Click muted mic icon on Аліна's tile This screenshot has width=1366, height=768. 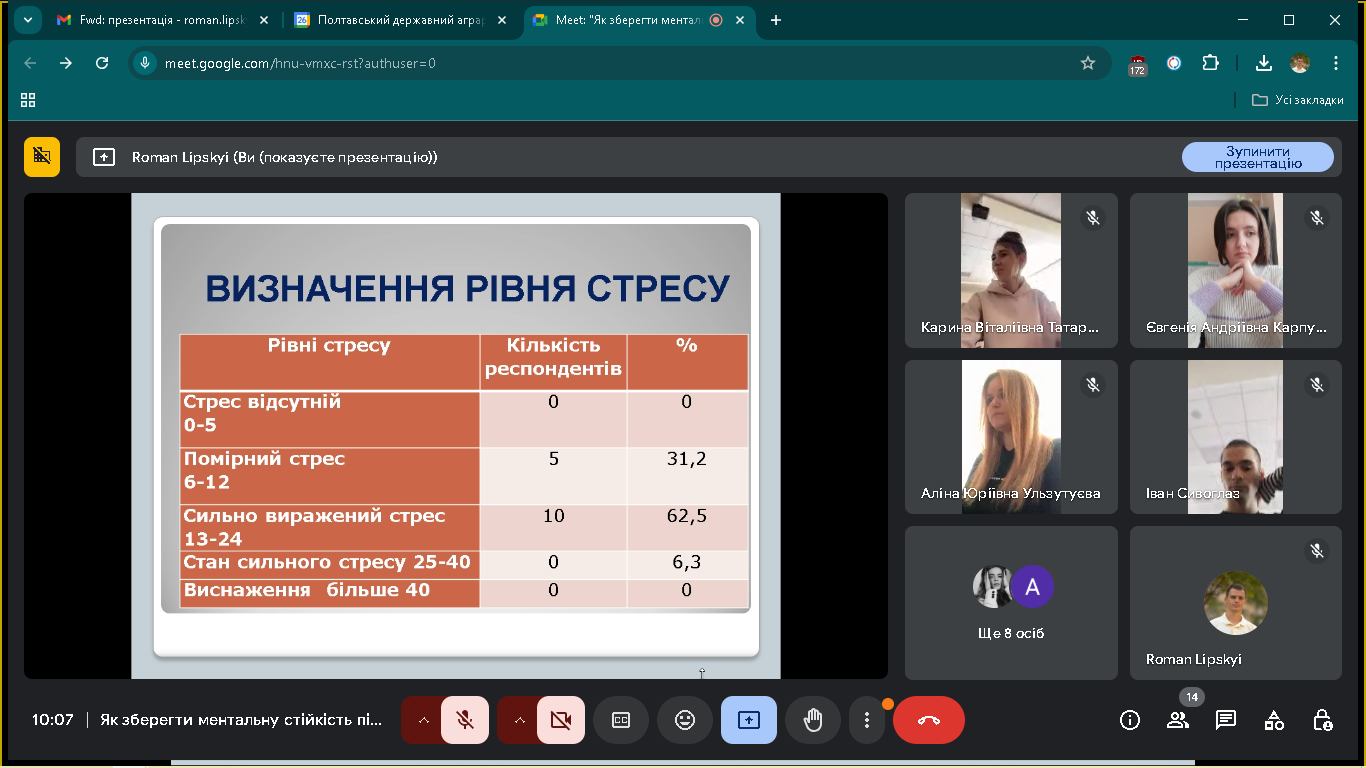click(x=1093, y=384)
